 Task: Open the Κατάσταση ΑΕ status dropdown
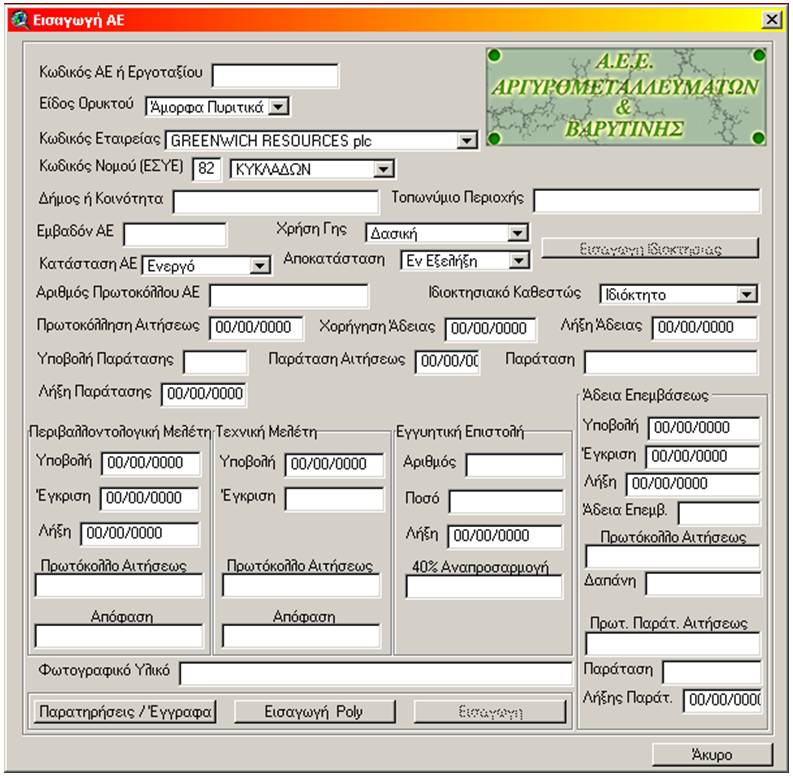coord(260,265)
